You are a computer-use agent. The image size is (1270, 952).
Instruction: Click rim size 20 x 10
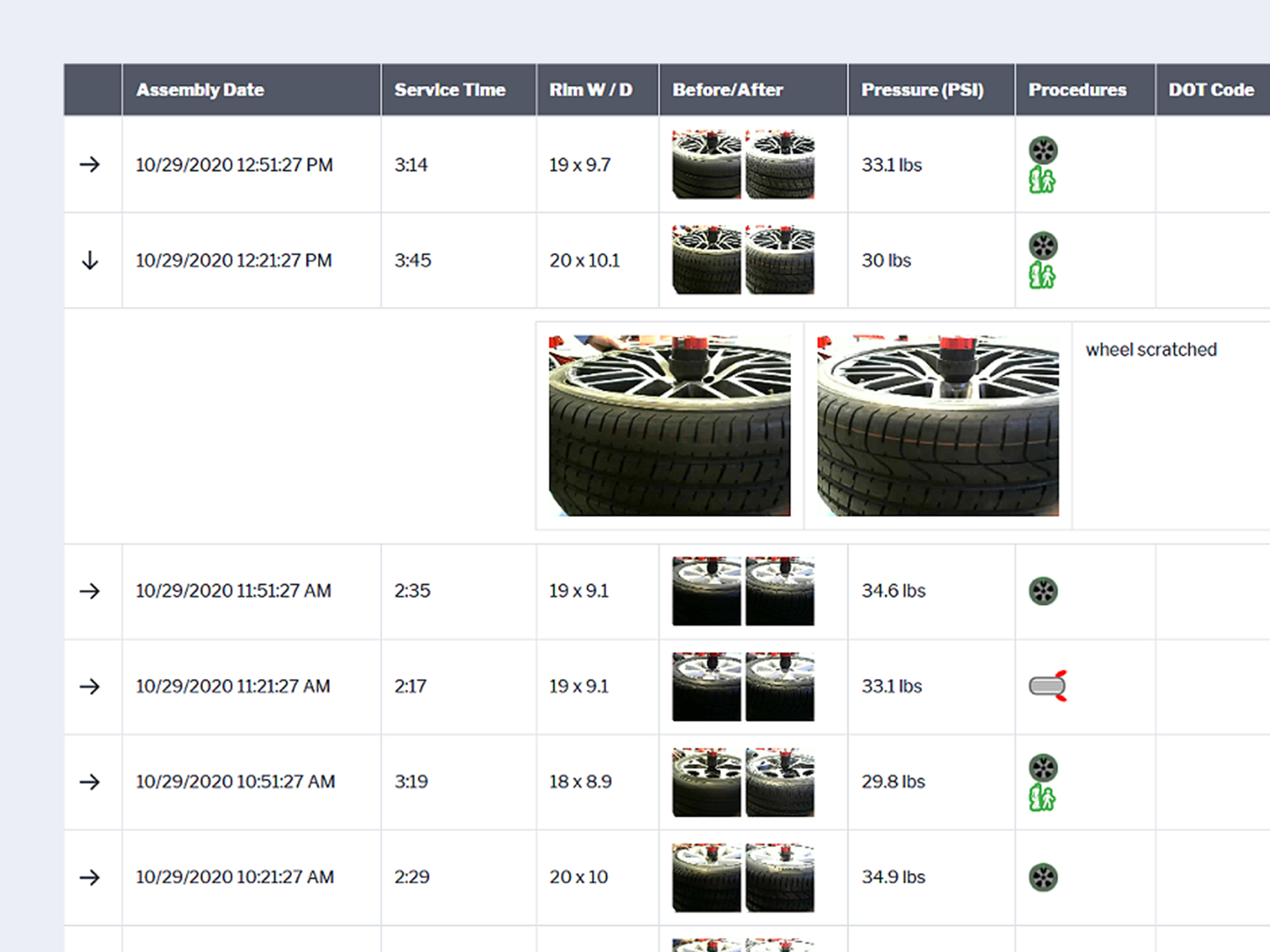coord(578,877)
